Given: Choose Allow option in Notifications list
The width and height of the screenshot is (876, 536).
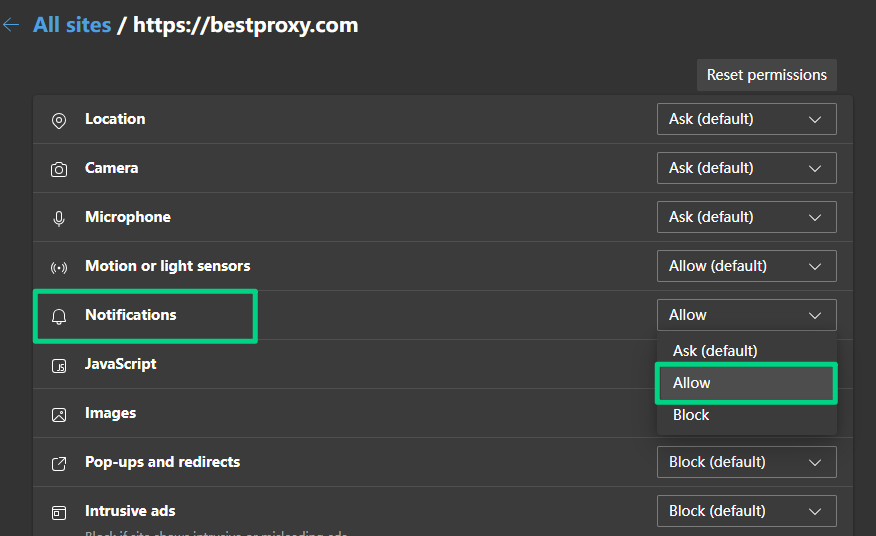Looking at the screenshot, I should tap(746, 383).
